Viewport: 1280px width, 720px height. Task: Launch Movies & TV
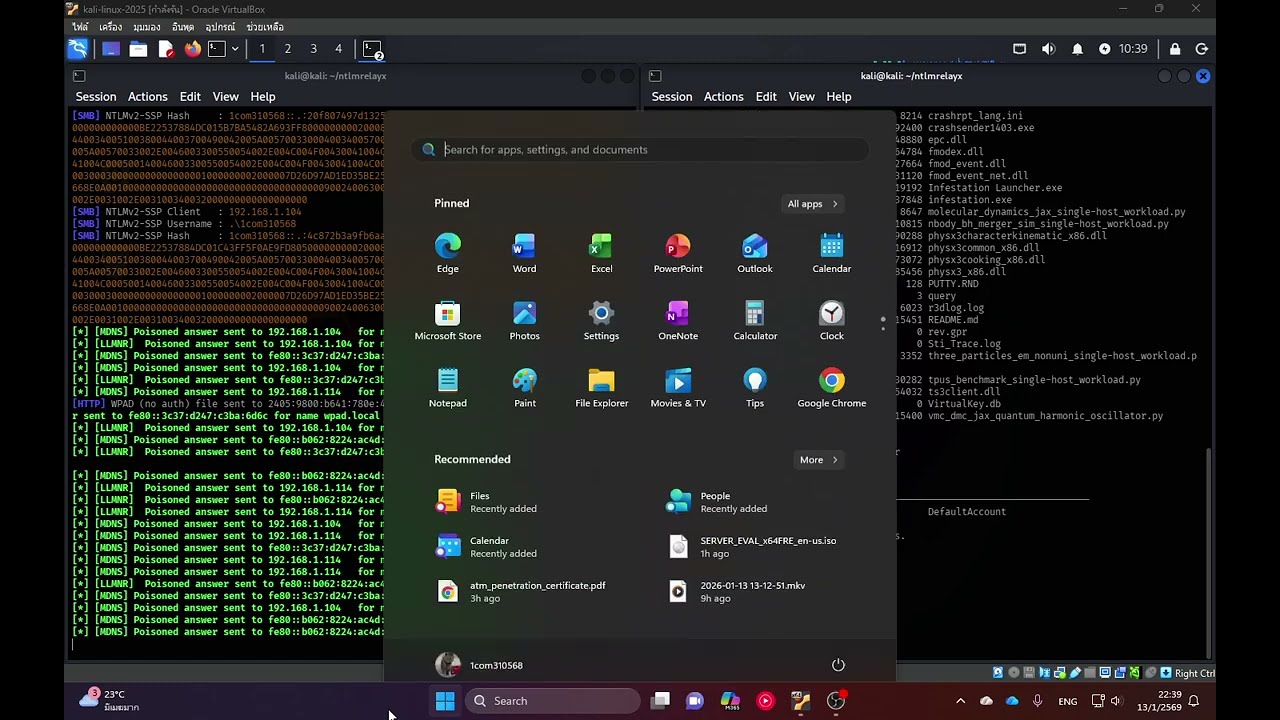coord(678,388)
